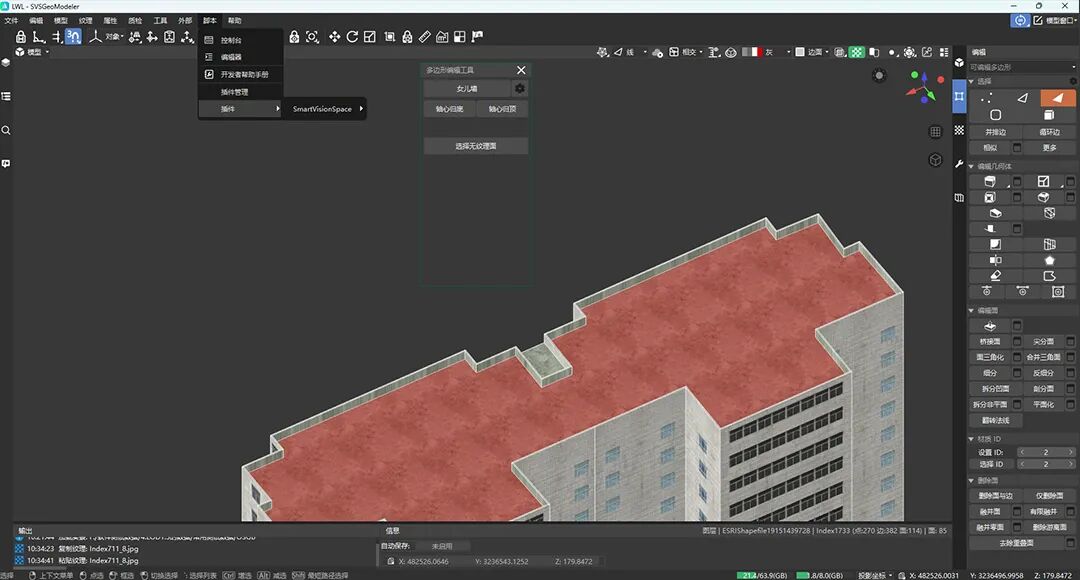Select vertex selection mode in edit panel

click(987, 98)
